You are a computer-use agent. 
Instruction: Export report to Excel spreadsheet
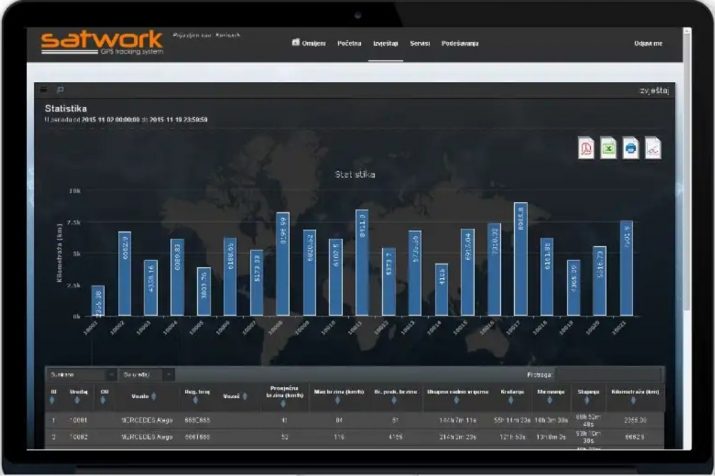[607, 148]
